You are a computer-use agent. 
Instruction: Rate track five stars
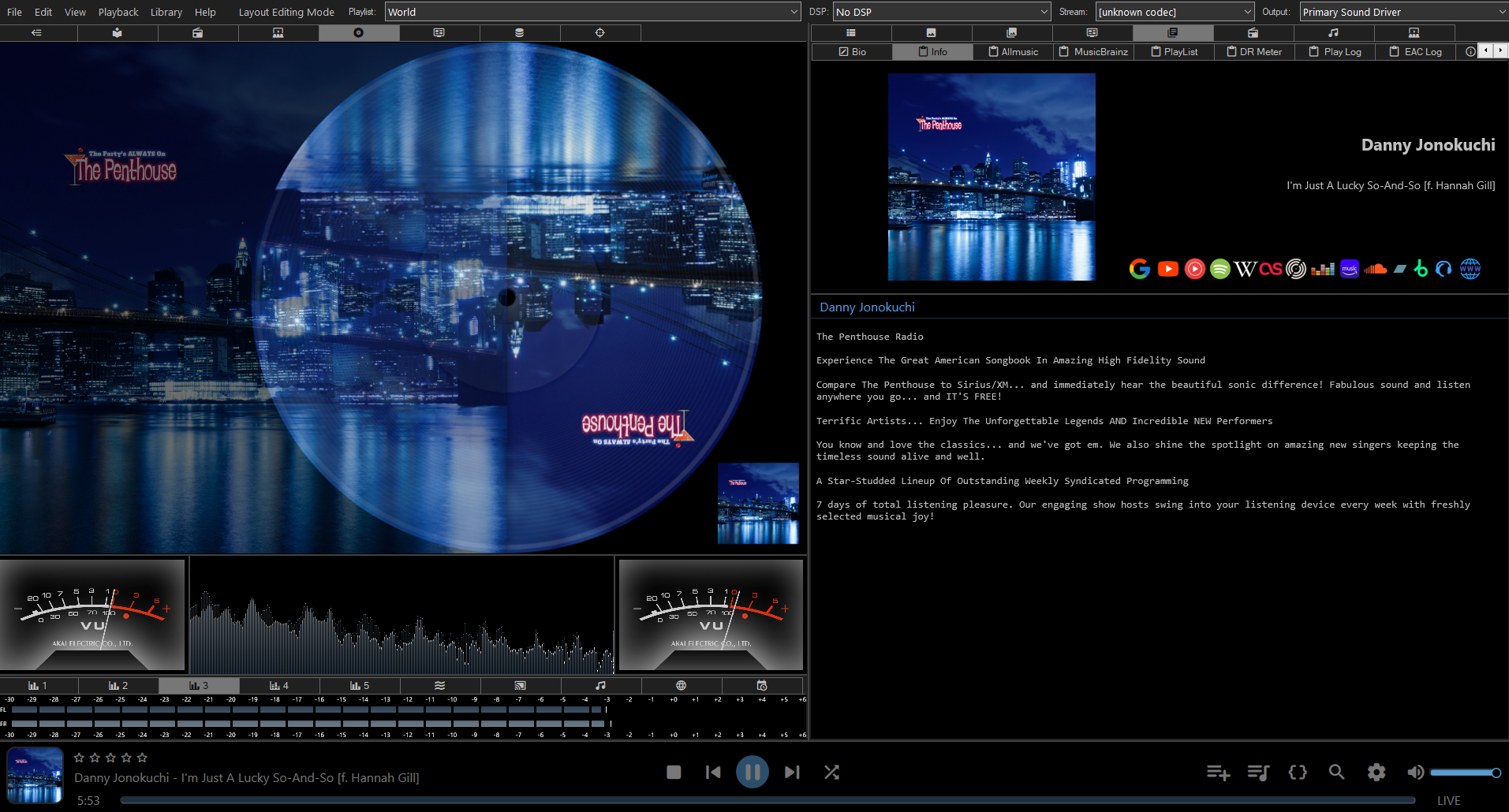(x=142, y=758)
